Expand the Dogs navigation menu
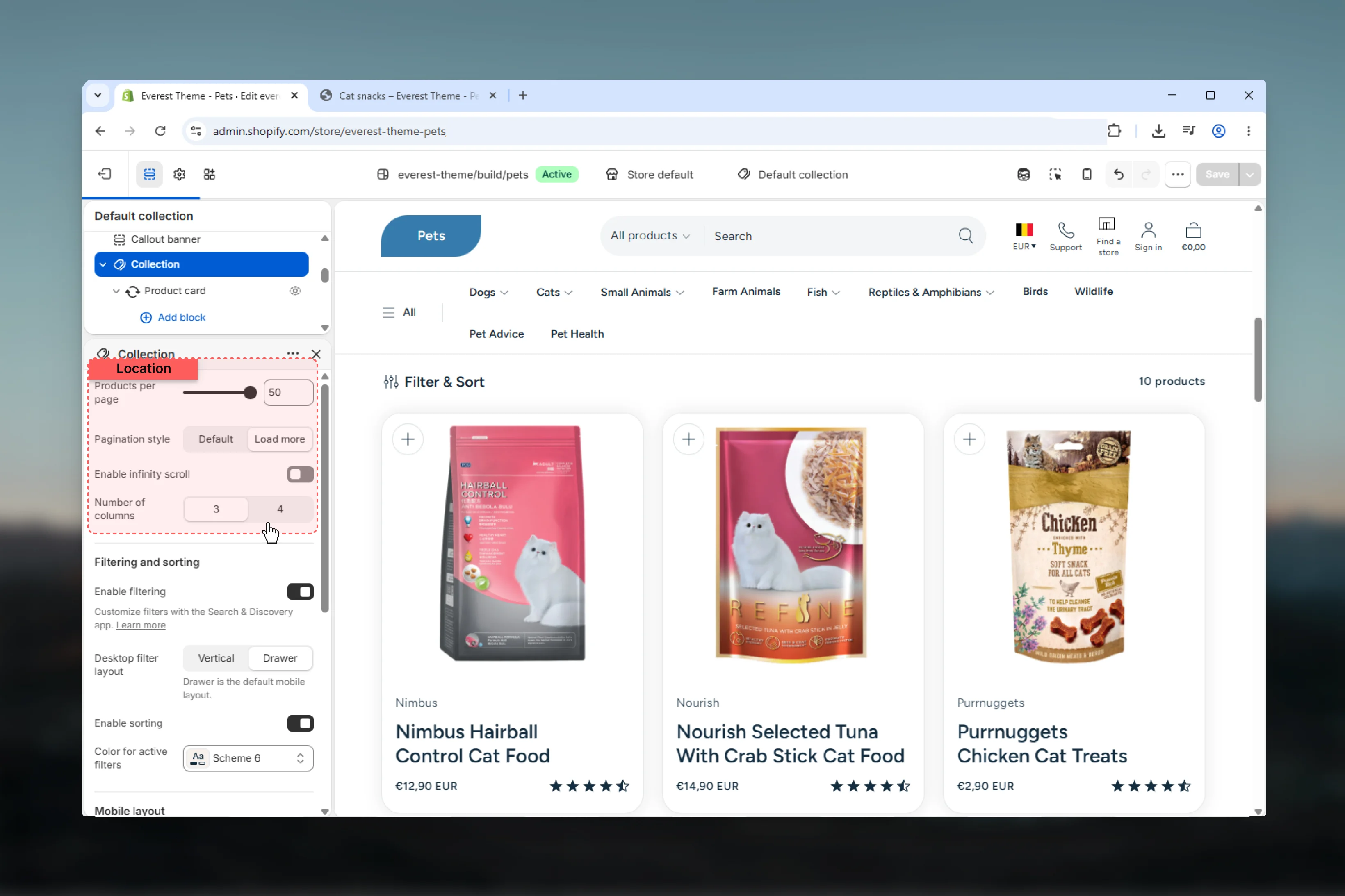The width and height of the screenshot is (1345, 896). click(489, 292)
